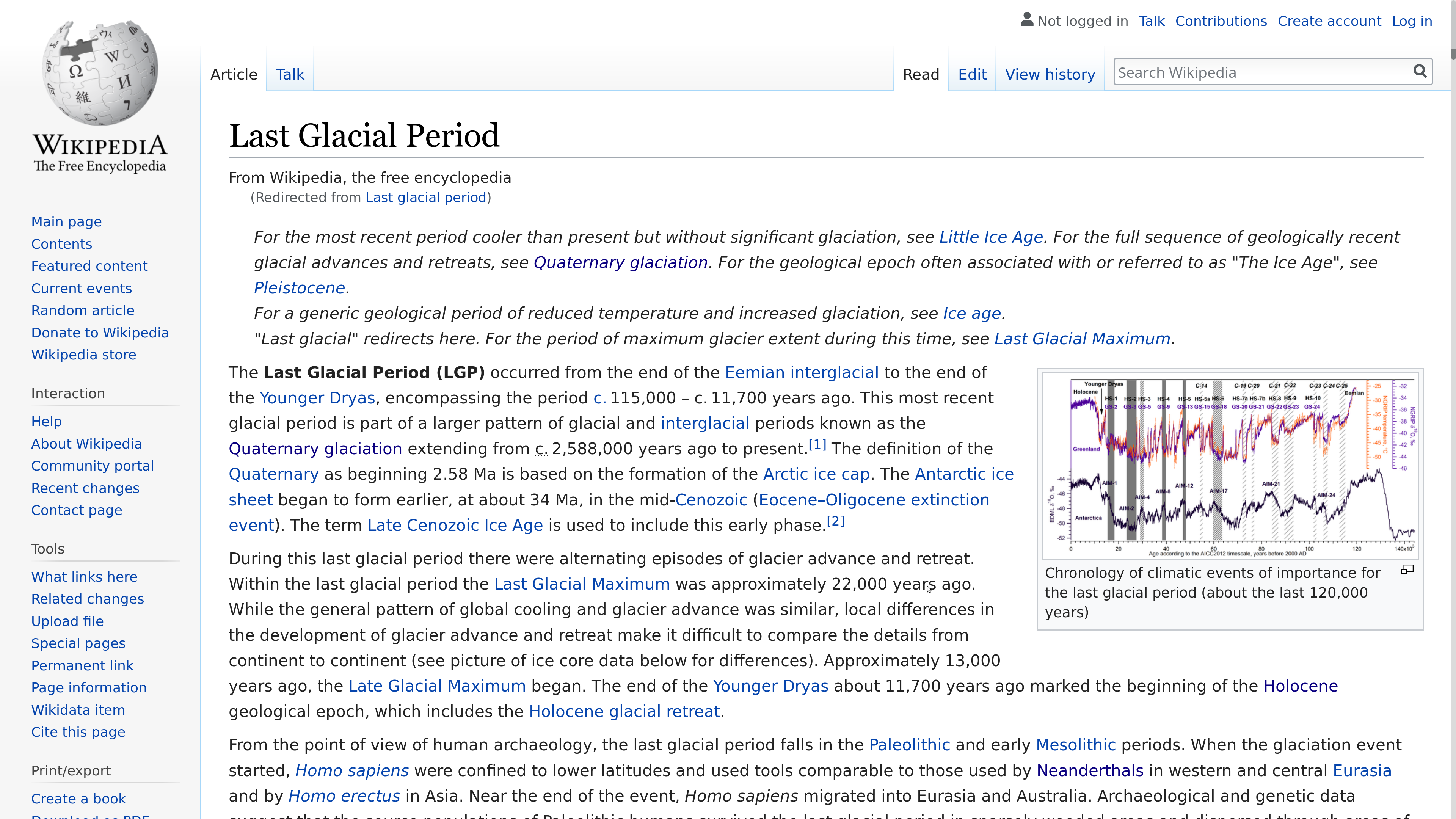Open the Edit tab

click(972, 74)
